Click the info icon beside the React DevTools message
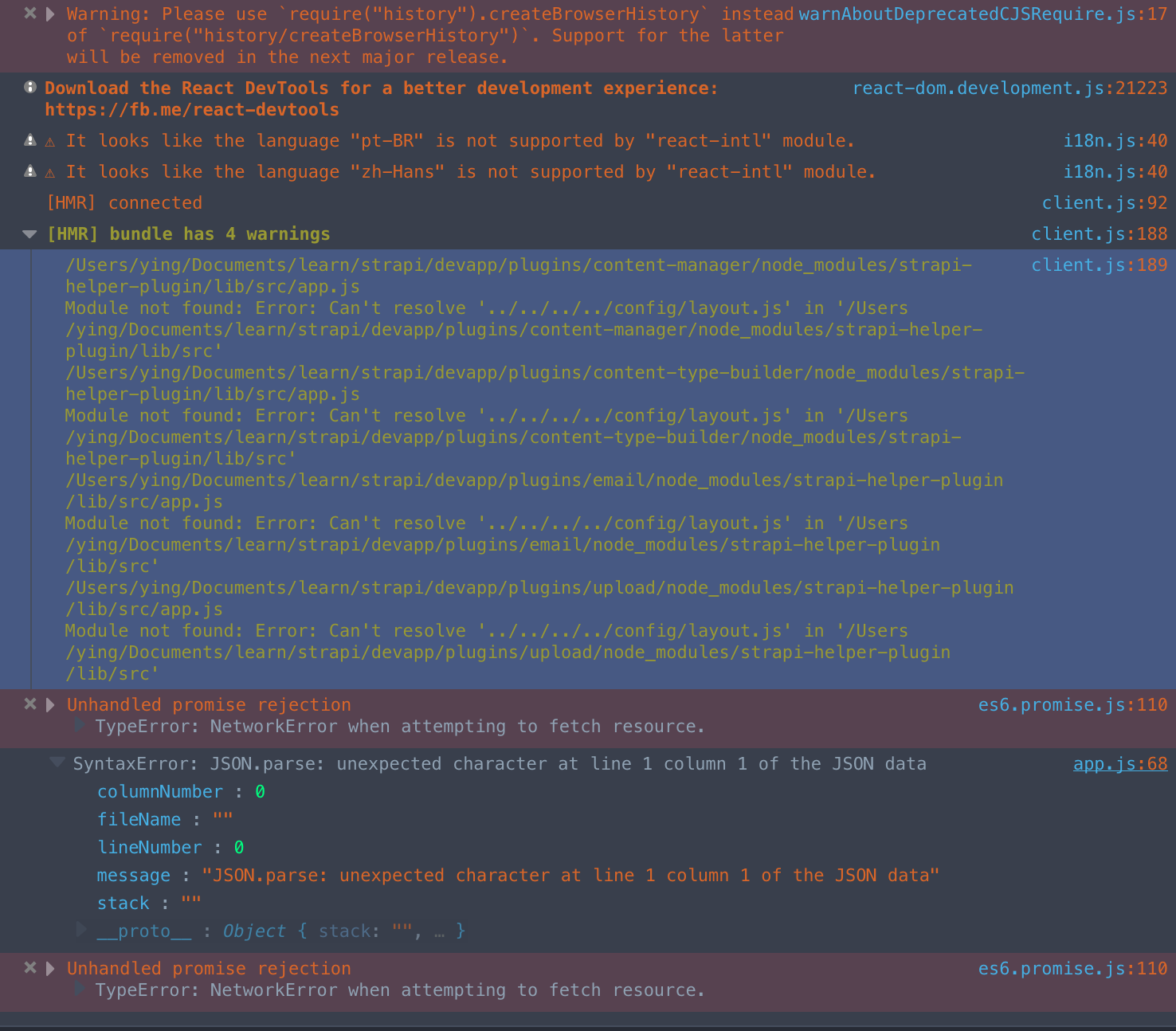Screen dimensions: 1176x1031 (30, 88)
